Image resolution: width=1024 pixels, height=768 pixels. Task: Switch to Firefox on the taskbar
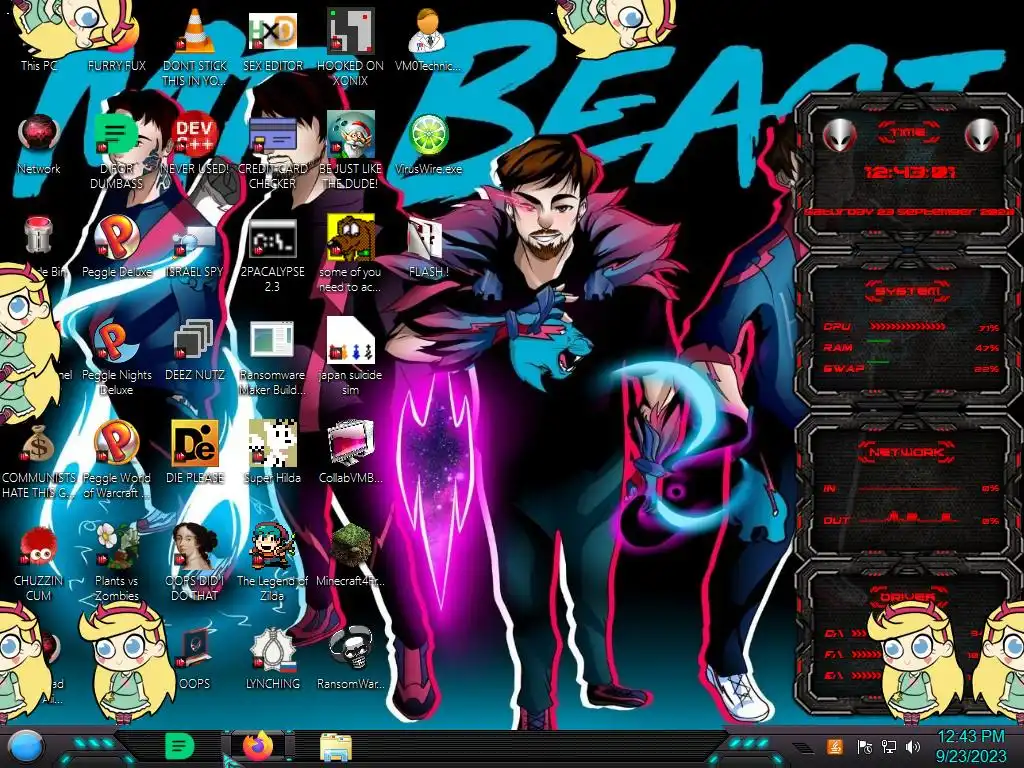coord(257,746)
